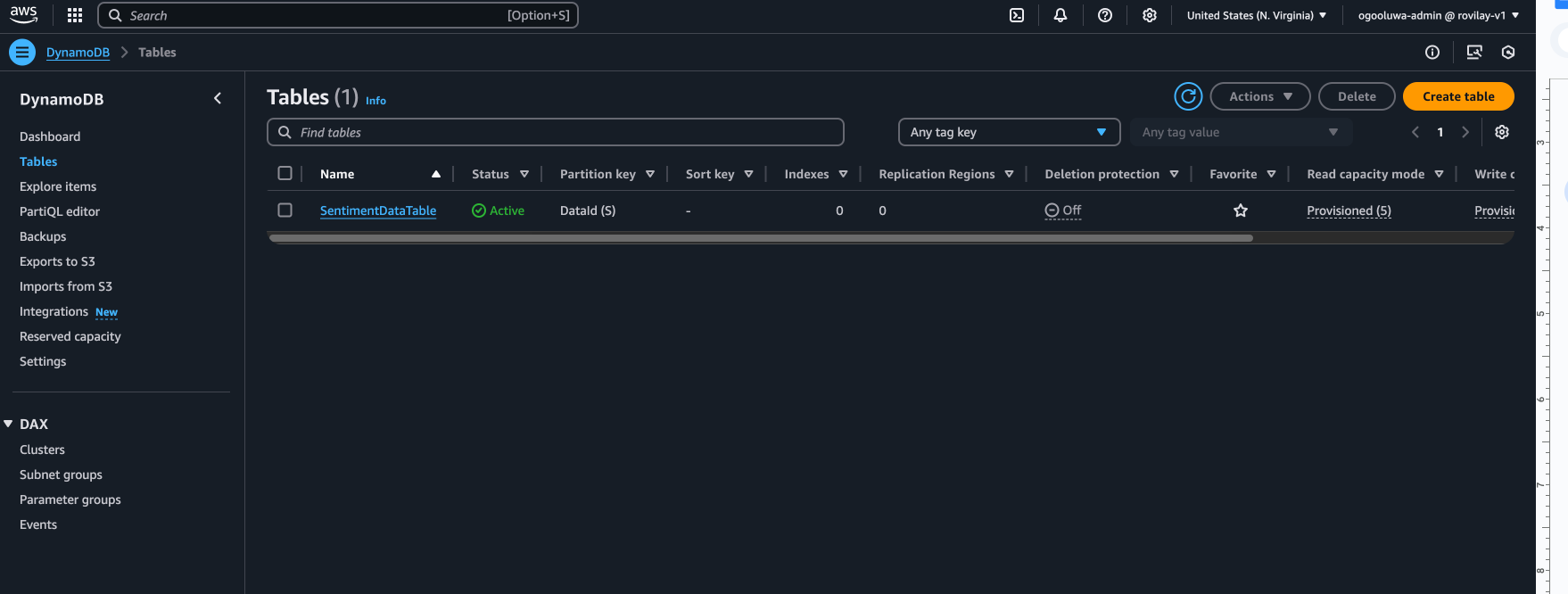
Task: Toggle the hamburger navigation menu
Action: (x=22, y=53)
